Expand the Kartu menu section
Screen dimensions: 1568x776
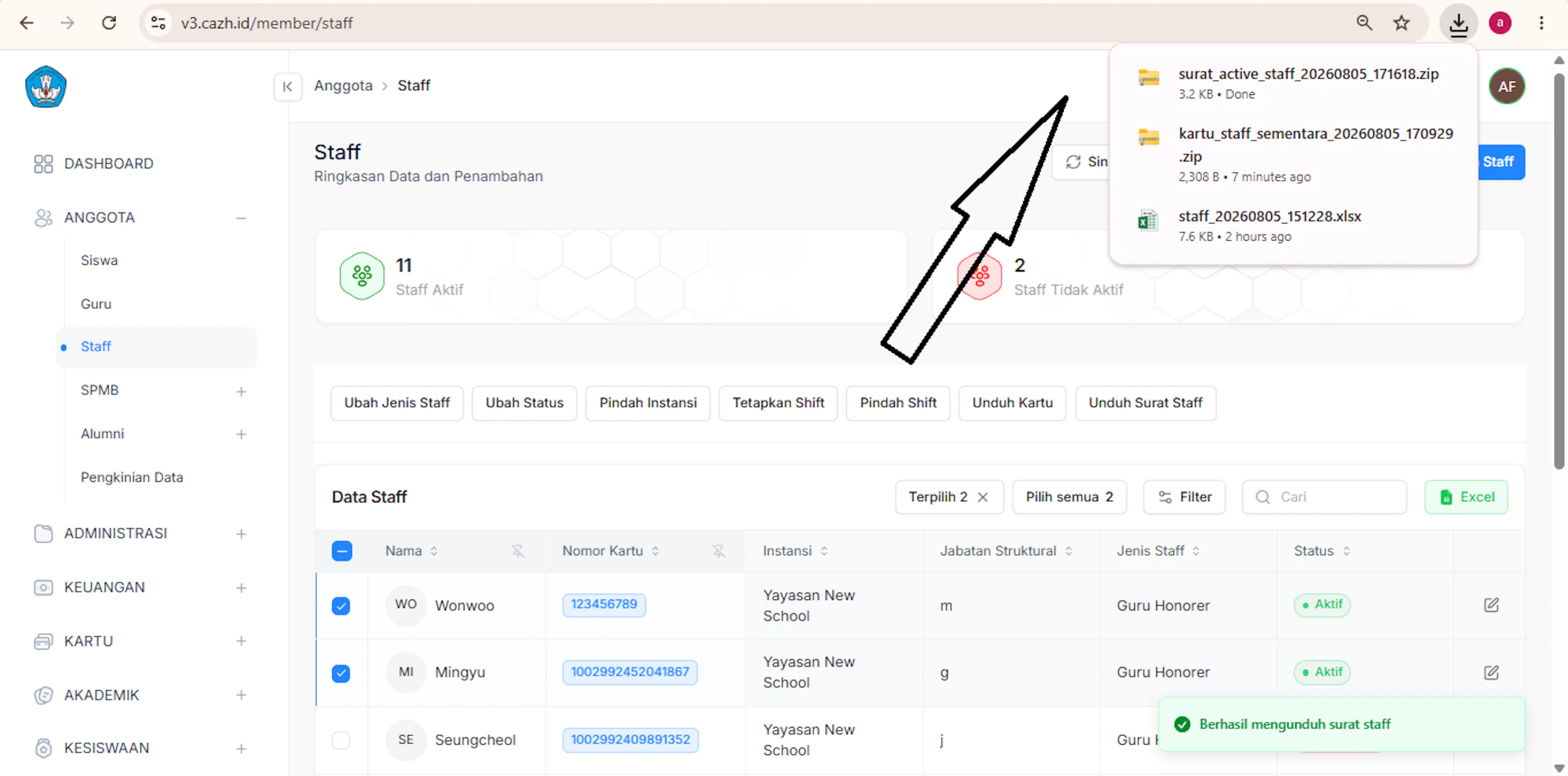click(241, 641)
